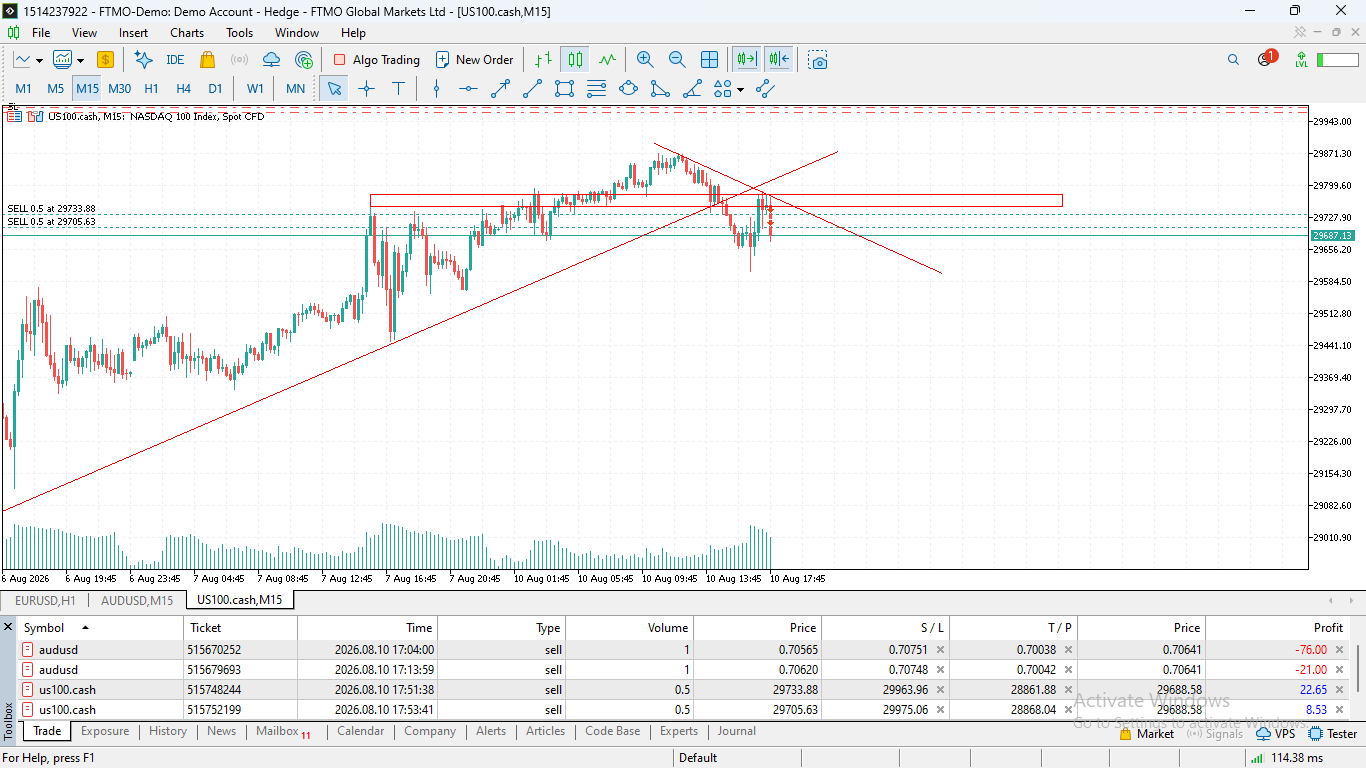Switch to the EURUSD,H1 chart tab
Screen dimensions: 1366x768
click(45, 600)
